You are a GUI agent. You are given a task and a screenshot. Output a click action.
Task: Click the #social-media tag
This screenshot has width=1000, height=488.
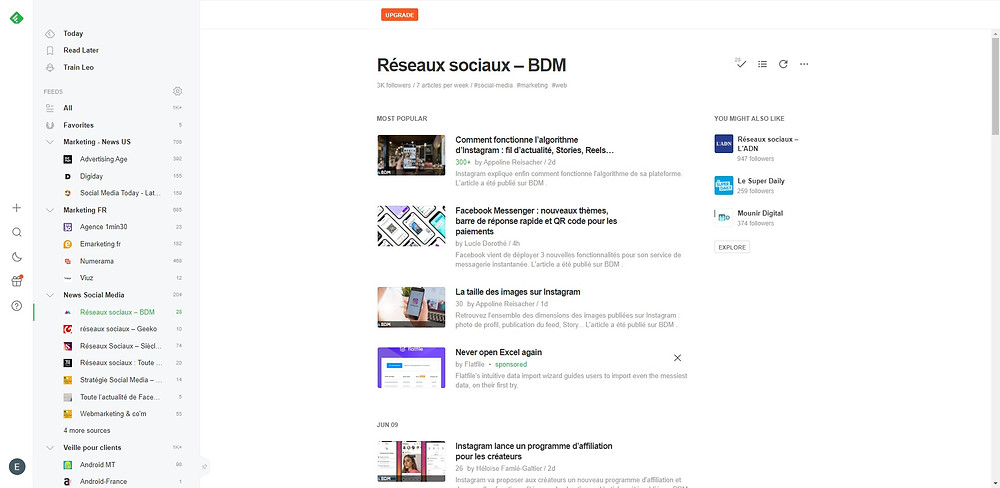pos(494,85)
